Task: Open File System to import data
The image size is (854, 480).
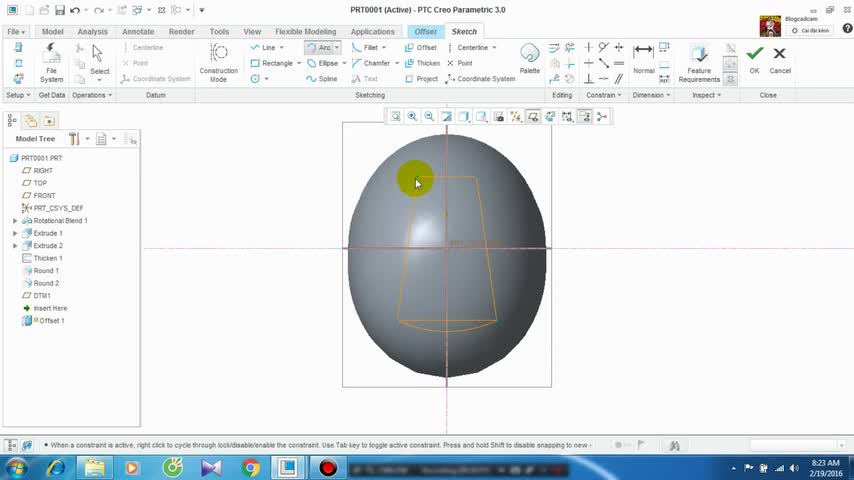Action: [x=51, y=63]
